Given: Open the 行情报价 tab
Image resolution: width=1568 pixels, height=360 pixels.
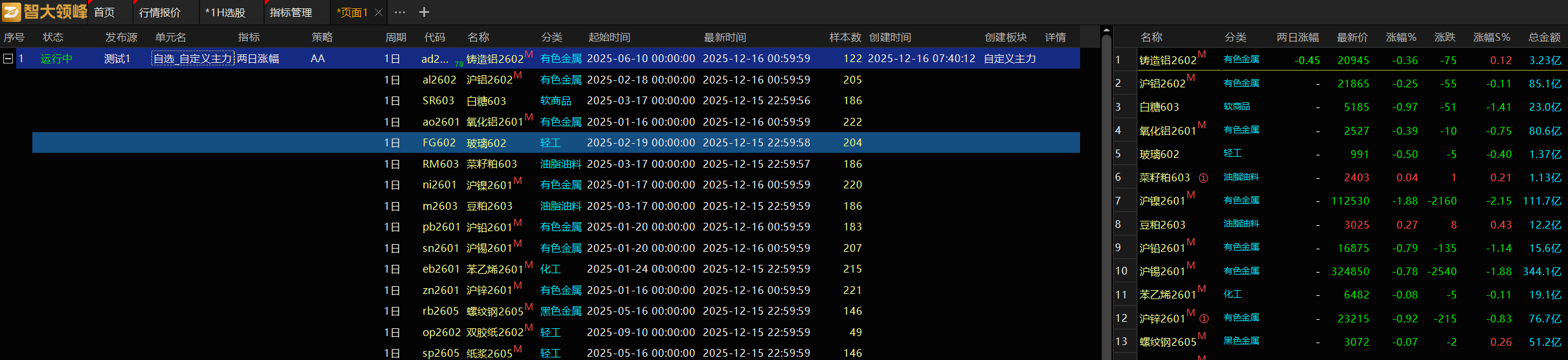Looking at the screenshot, I should click(160, 13).
